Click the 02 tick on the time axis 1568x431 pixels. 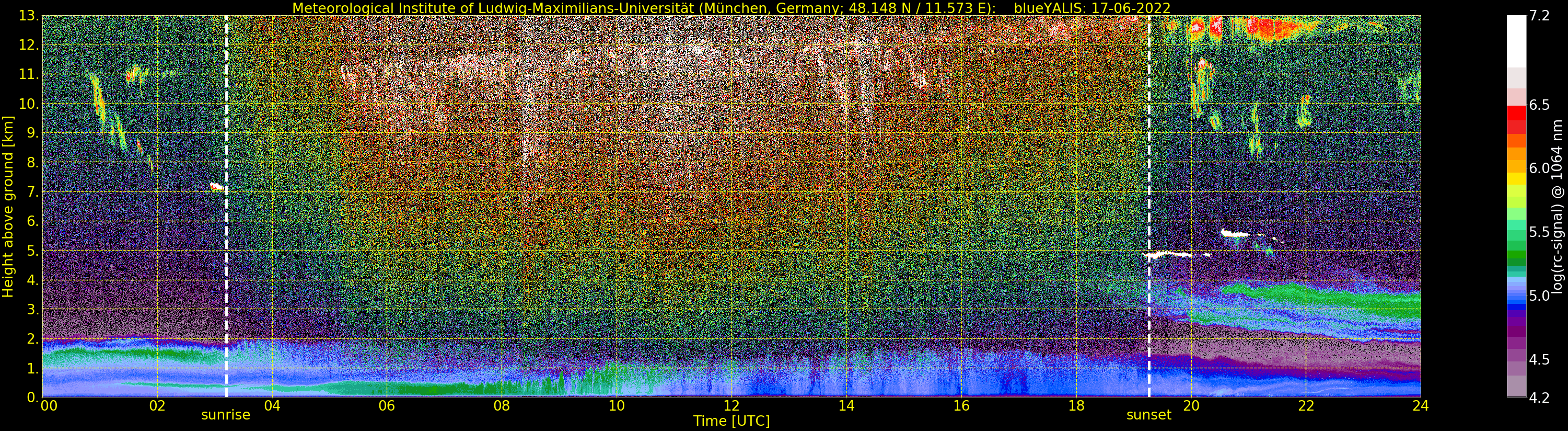point(157,405)
